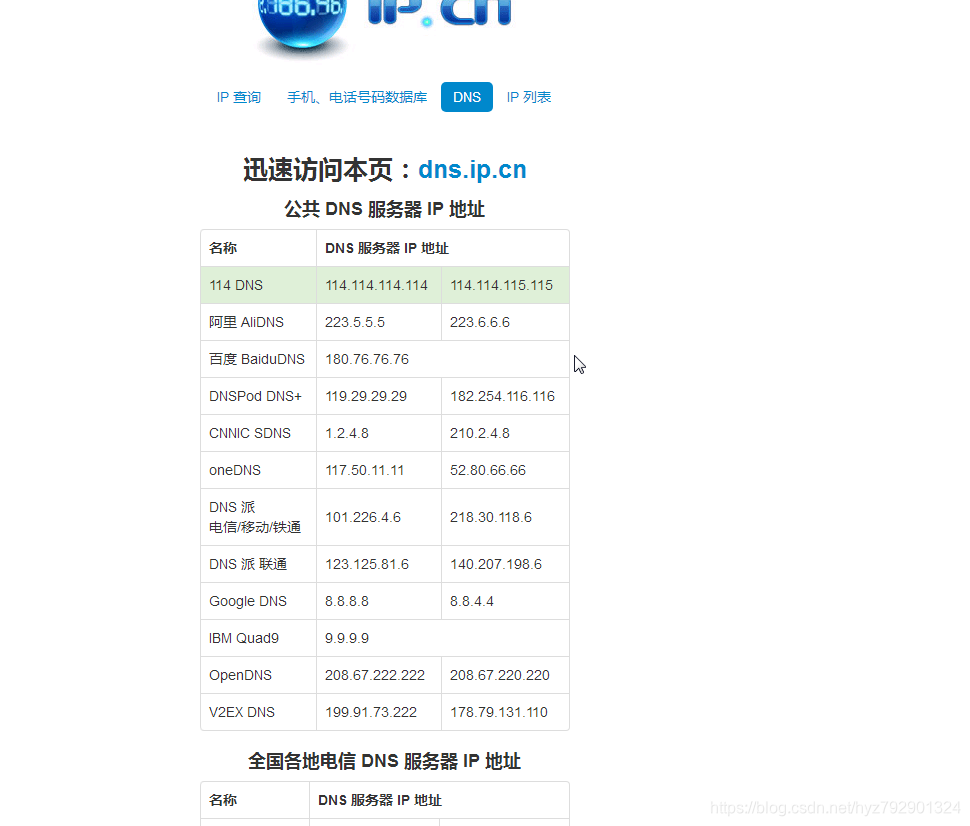Select the address 178.79.131.110
970x826 pixels.
click(x=499, y=712)
